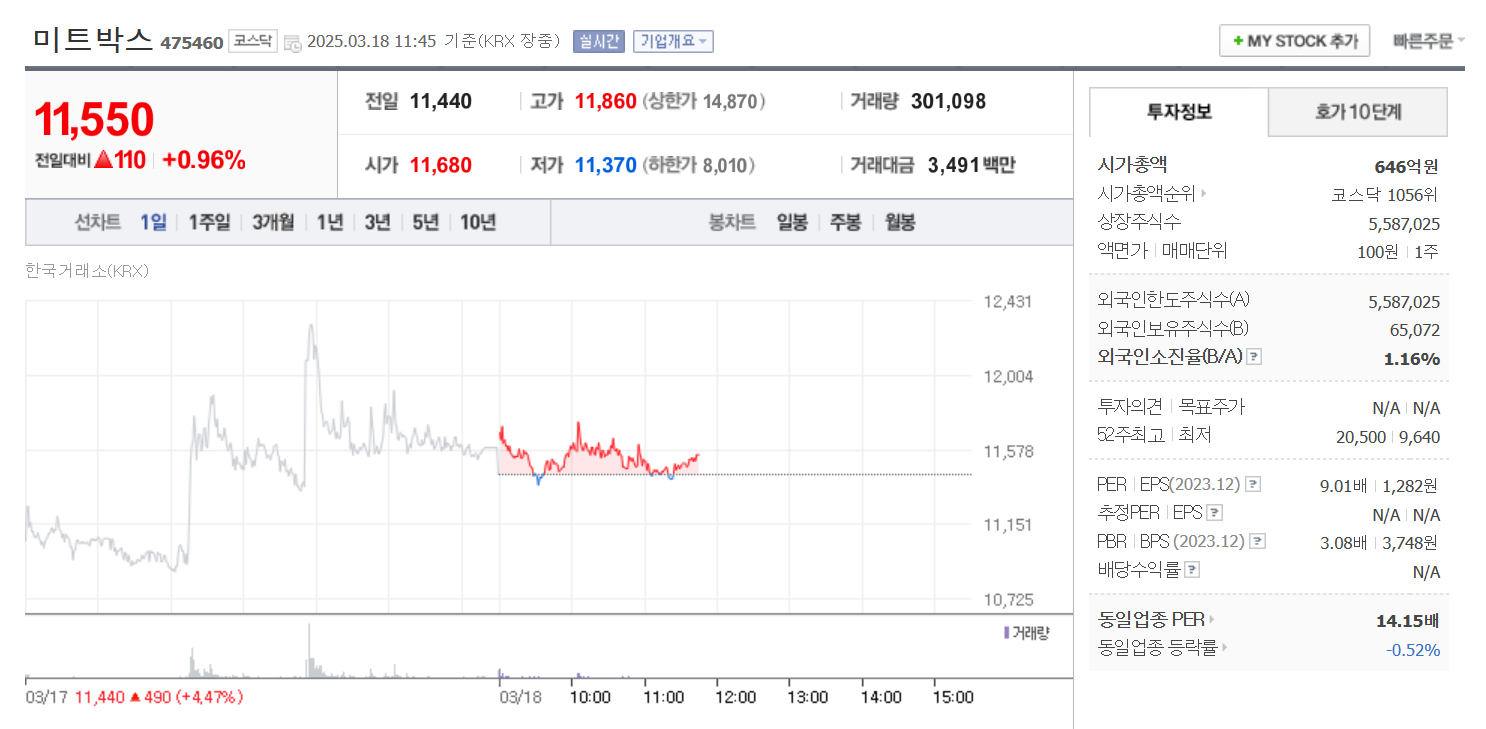Click the clock icon beside the date
1486x729 pixels.
point(292,42)
